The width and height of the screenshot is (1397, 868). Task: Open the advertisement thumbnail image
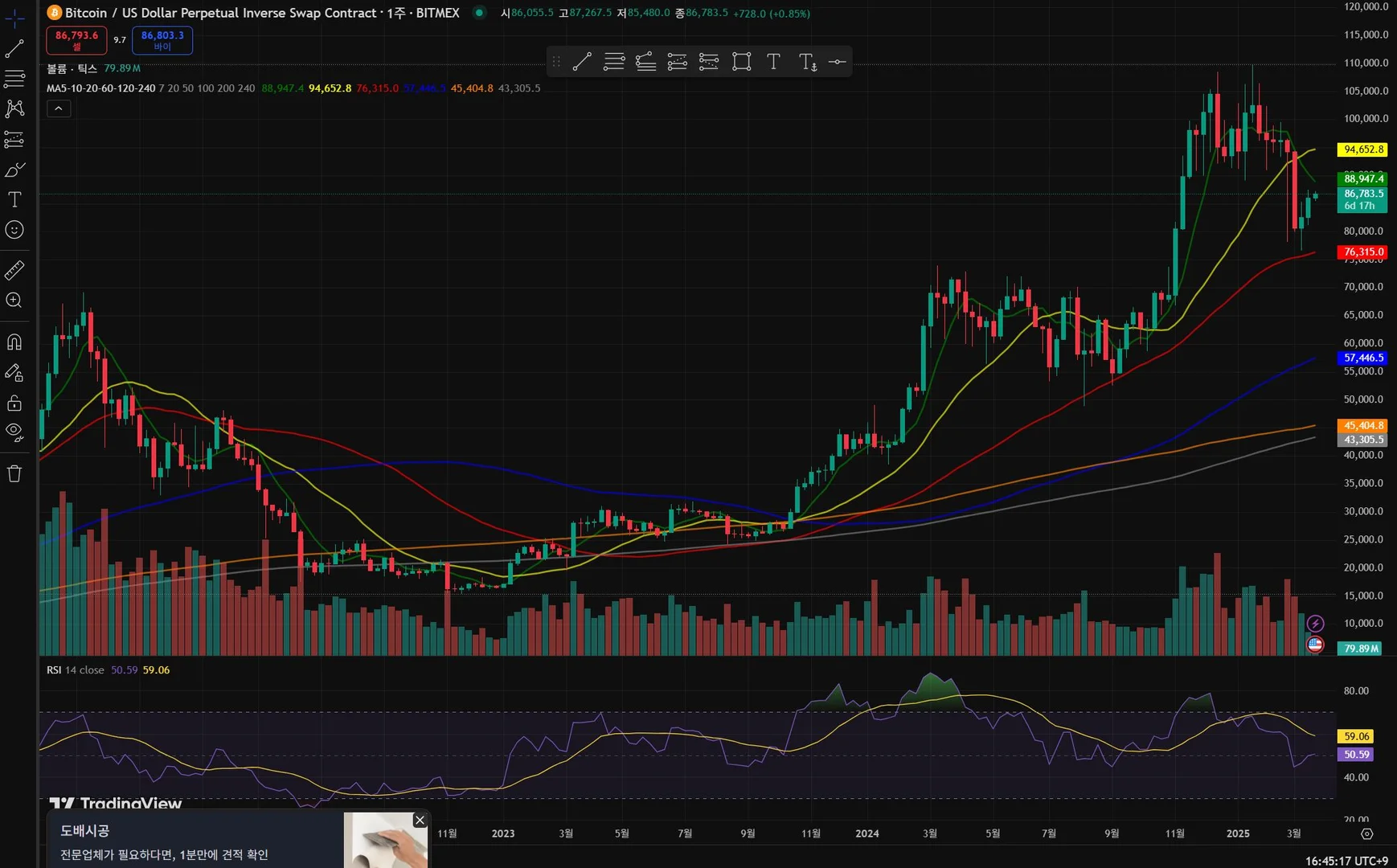tap(387, 840)
